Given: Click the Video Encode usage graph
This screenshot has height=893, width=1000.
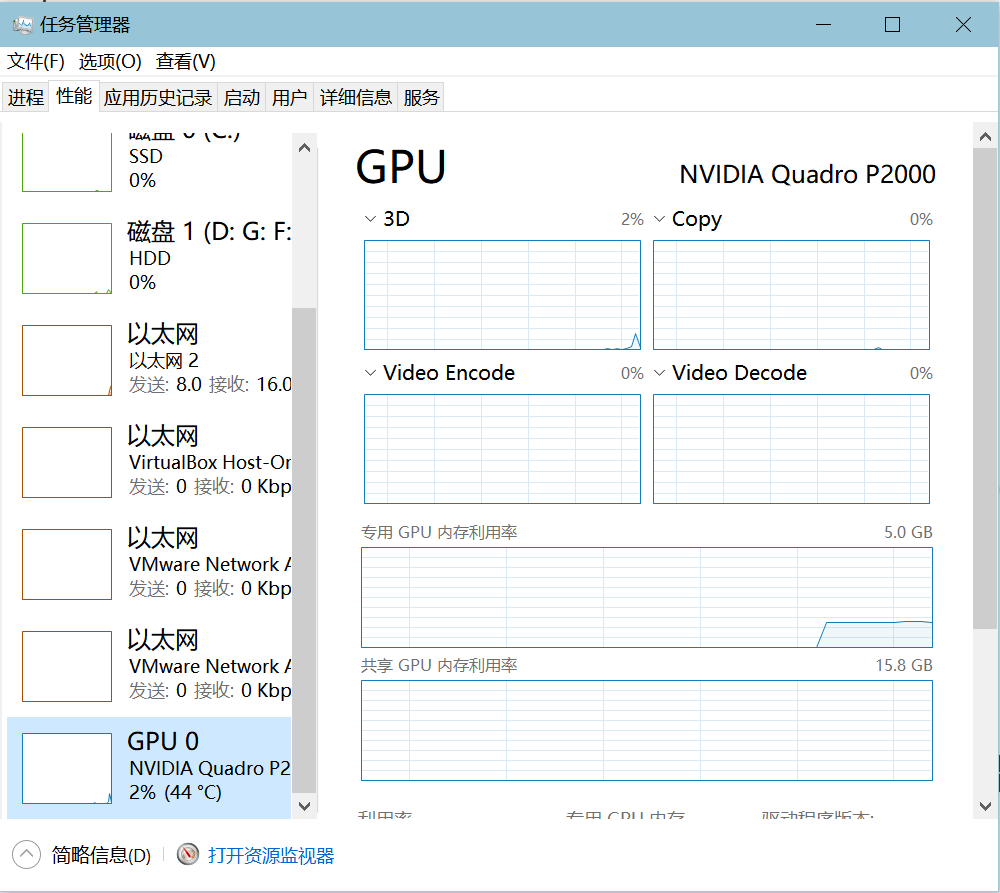Looking at the screenshot, I should coord(502,448).
